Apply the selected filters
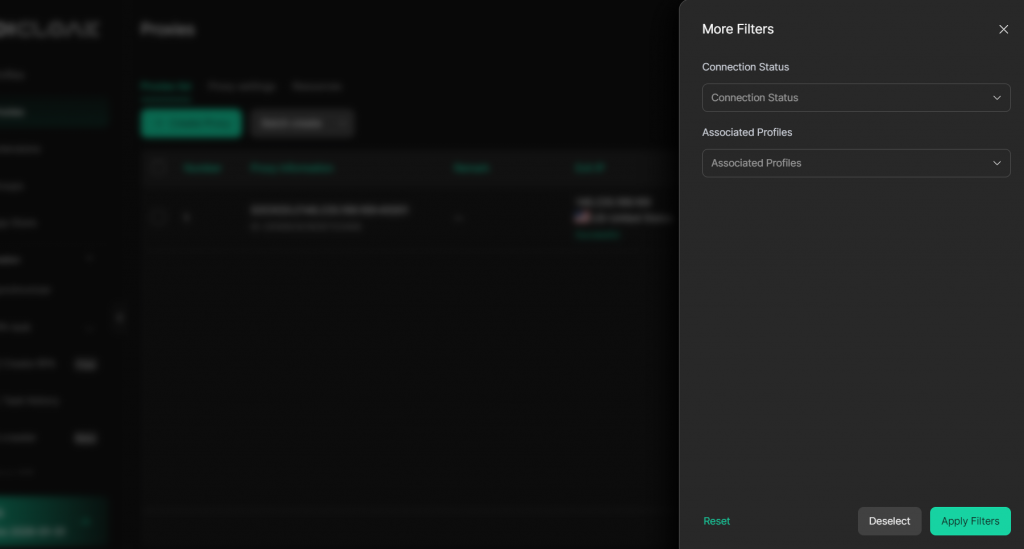This screenshot has height=549, width=1024. pyautogui.click(x=969, y=521)
